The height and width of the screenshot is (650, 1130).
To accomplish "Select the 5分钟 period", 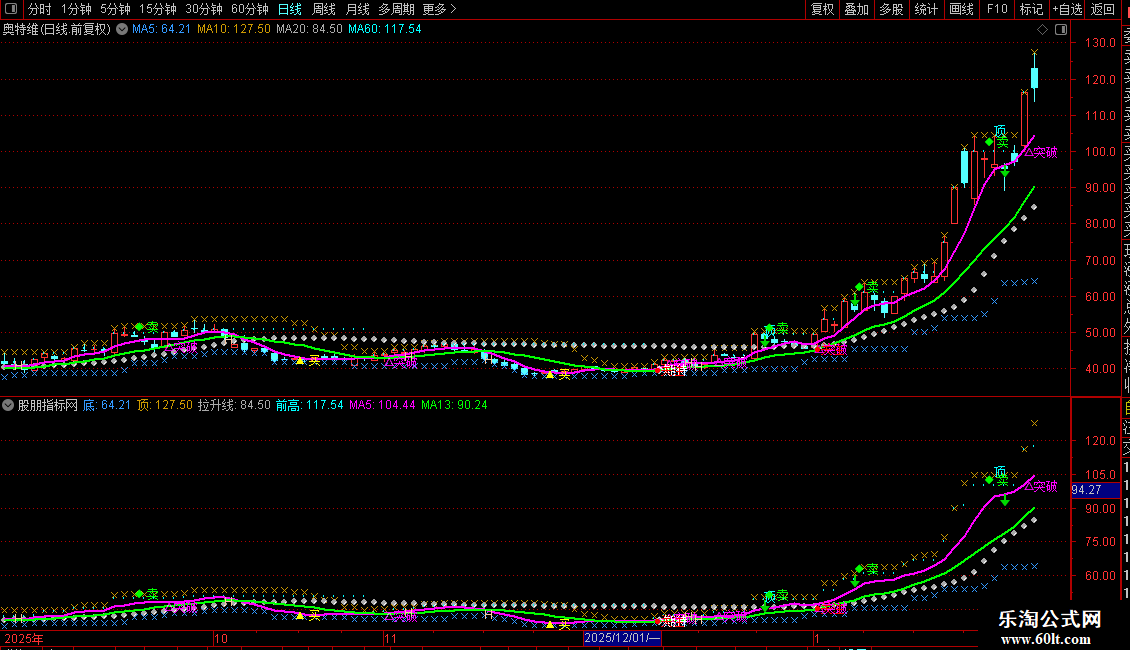I will (x=115, y=9).
